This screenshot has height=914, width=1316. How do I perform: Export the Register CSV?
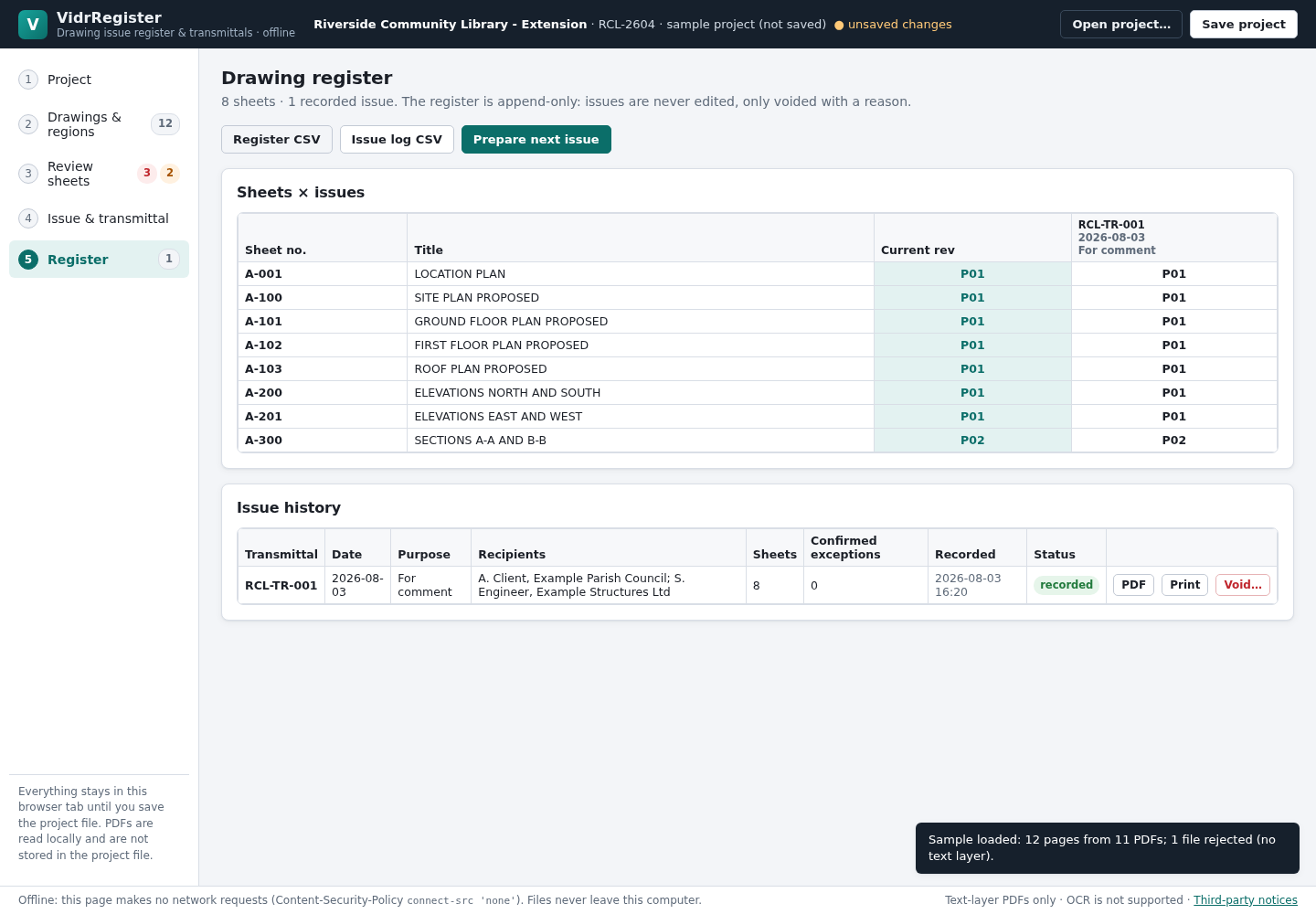click(x=277, y=140)
